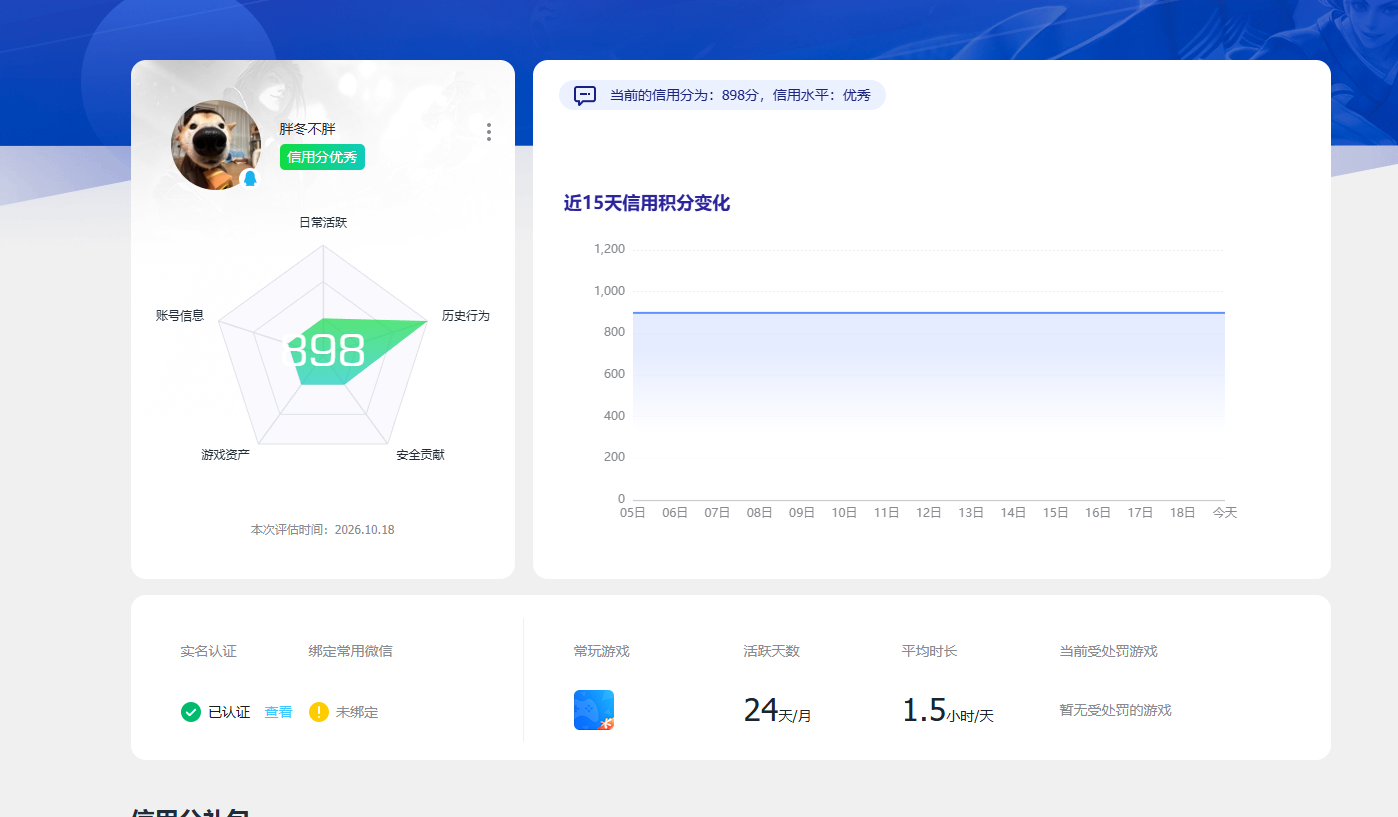1398x817 pixels.
Task: Click the dog profile avatar
Action: [216, 145]
